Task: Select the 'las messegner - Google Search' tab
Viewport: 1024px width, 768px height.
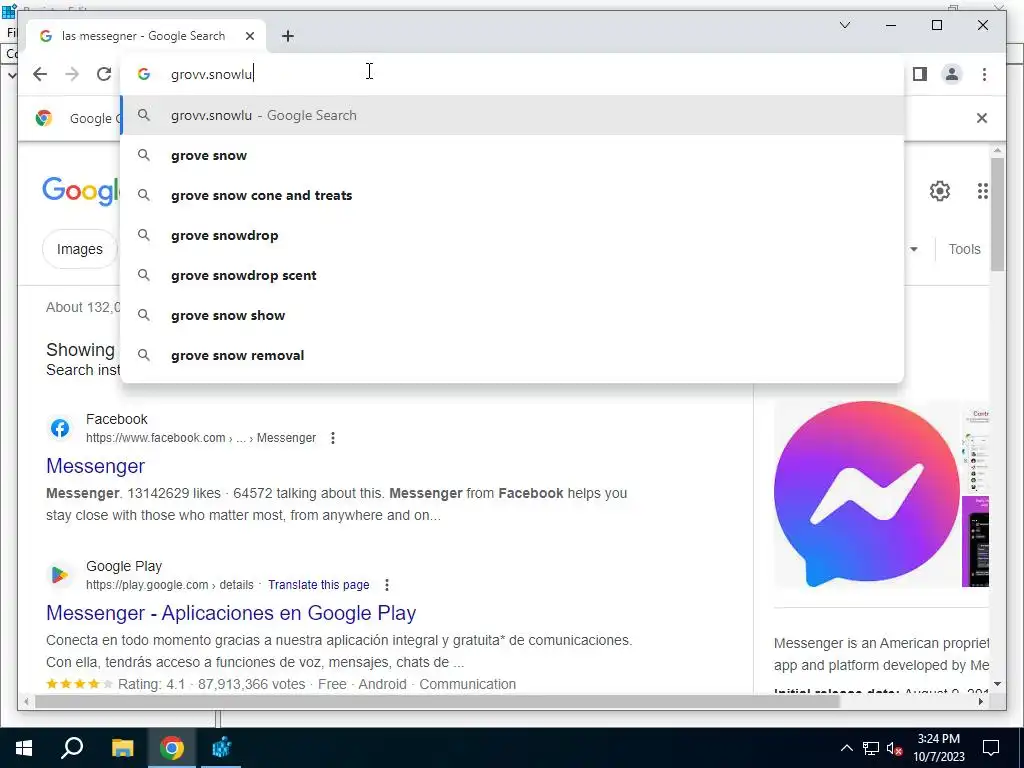Action: 146,36
